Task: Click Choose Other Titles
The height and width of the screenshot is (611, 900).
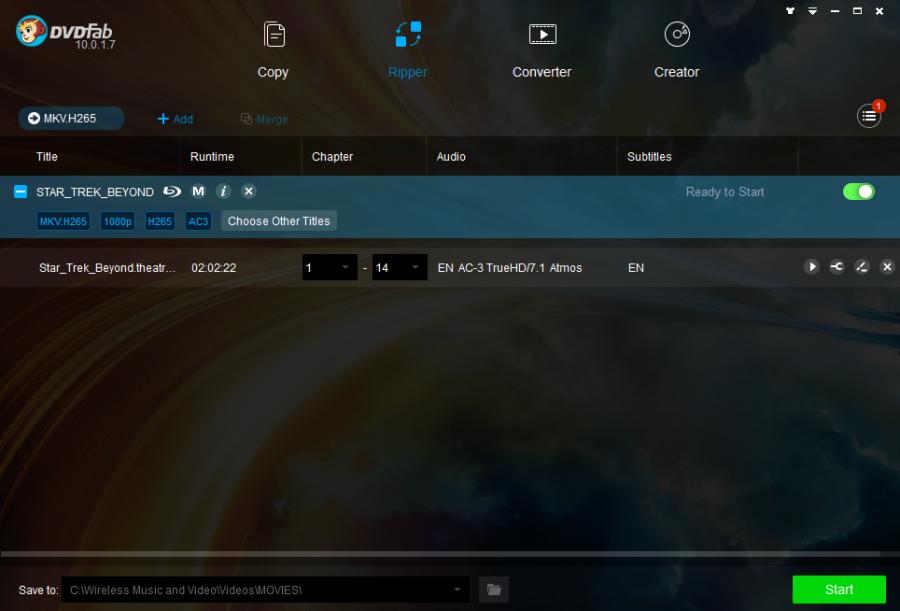Action: [x=279, y=221]
